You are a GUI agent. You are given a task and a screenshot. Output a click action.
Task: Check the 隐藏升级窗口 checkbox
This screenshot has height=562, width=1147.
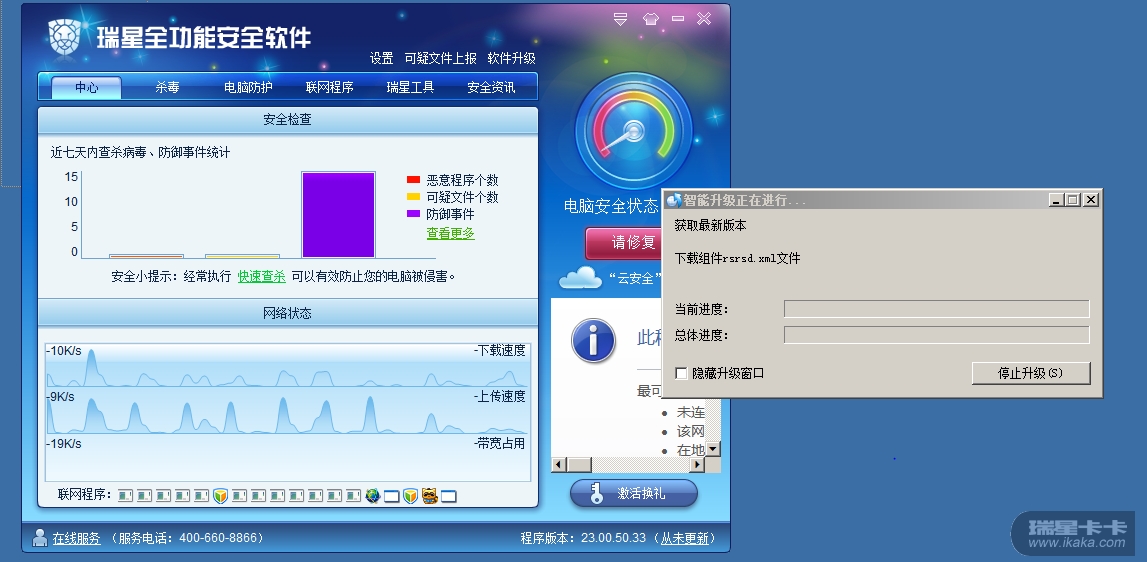(x=681, y=373)
